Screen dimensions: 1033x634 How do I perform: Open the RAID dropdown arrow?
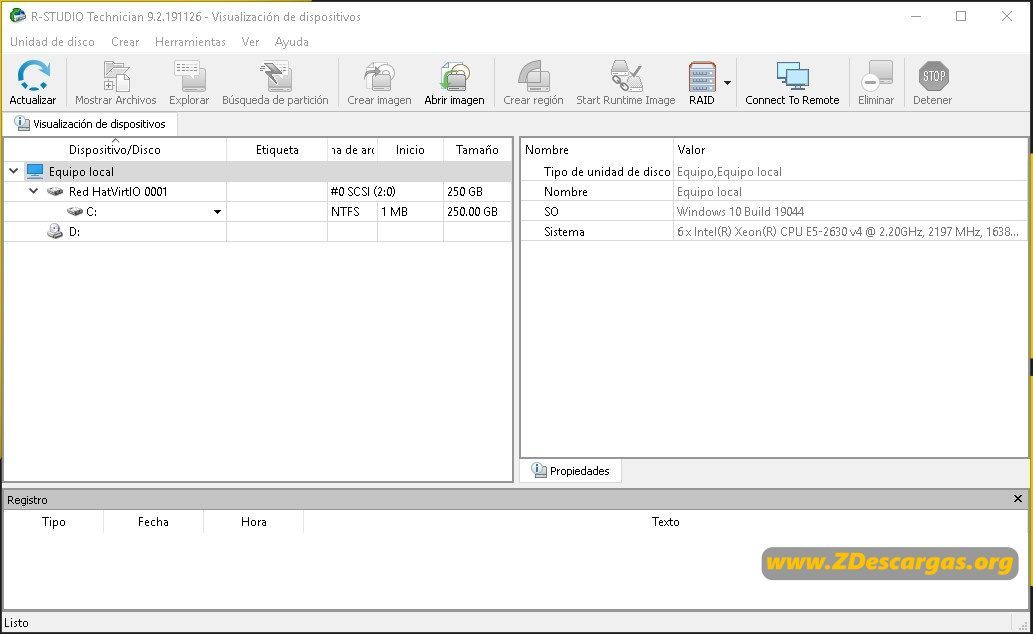(x=727, y=83)
